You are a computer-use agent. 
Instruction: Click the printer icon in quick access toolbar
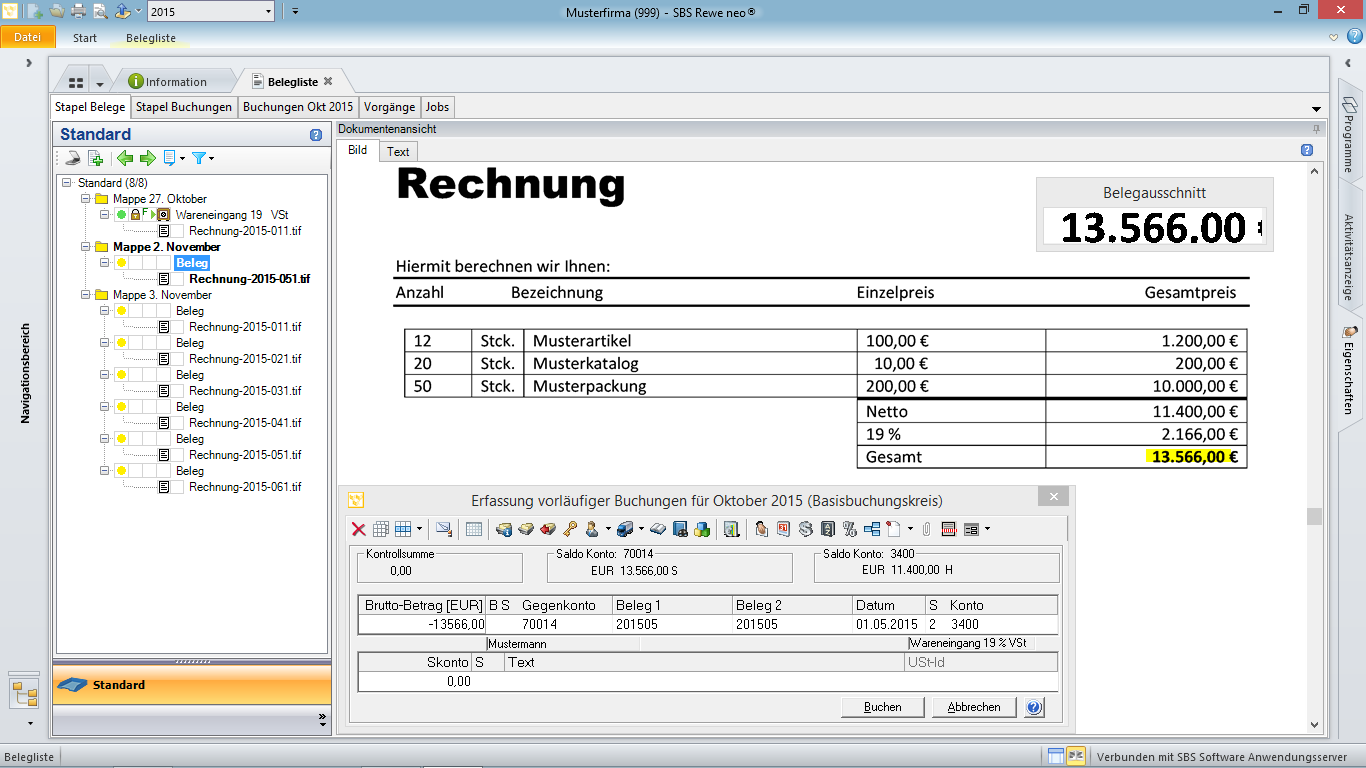78,11
